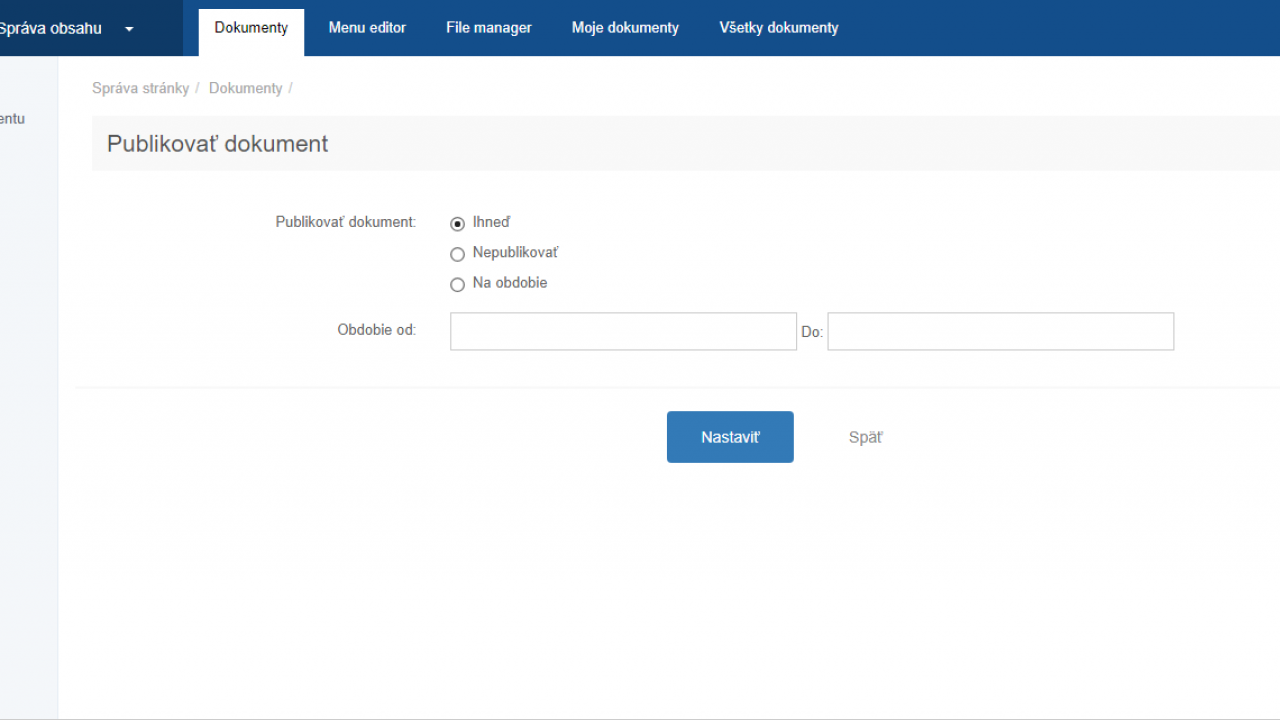This screenshot has height=720, width=1280.
Task: Click into the Do date field
Action: (1000, 331)
